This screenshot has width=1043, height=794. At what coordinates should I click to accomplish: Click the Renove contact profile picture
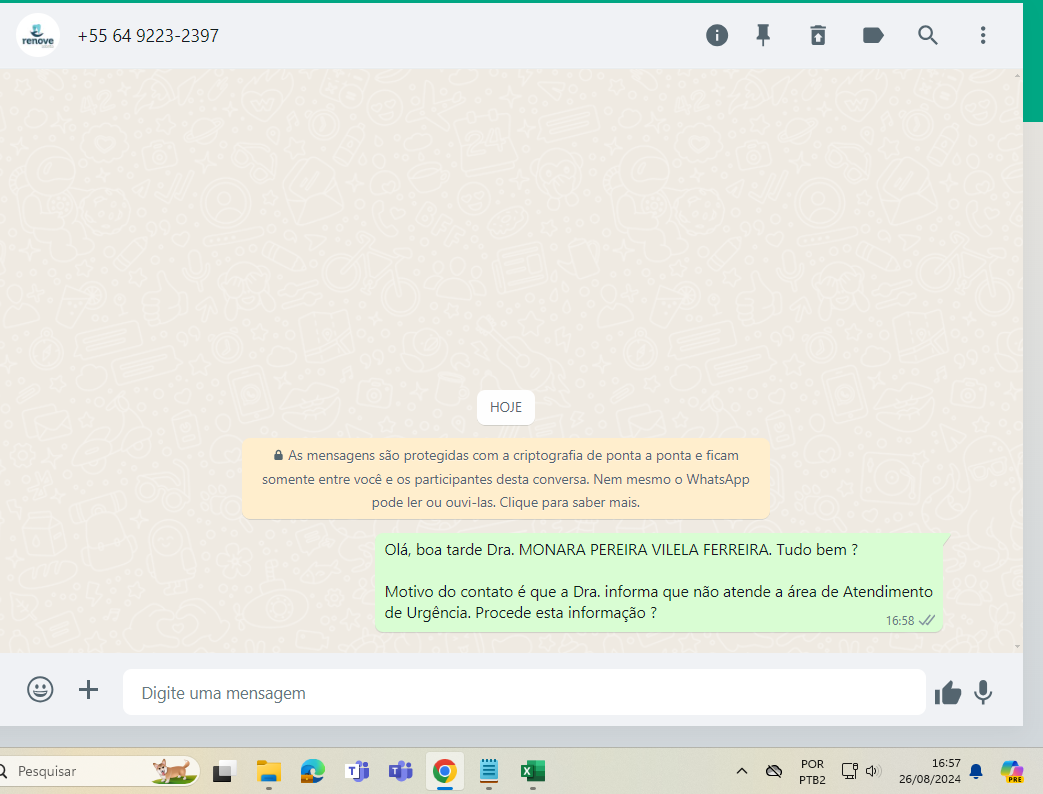point(38,35)
